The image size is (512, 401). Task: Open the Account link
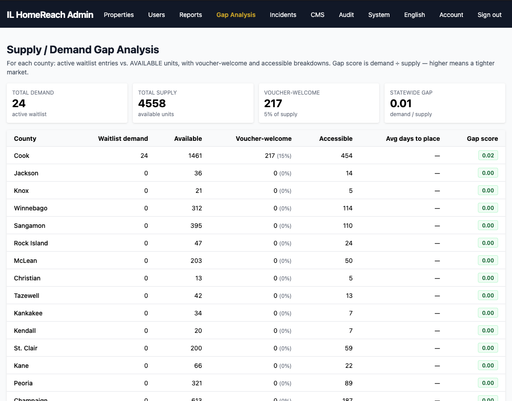click(x=451, y=15)
